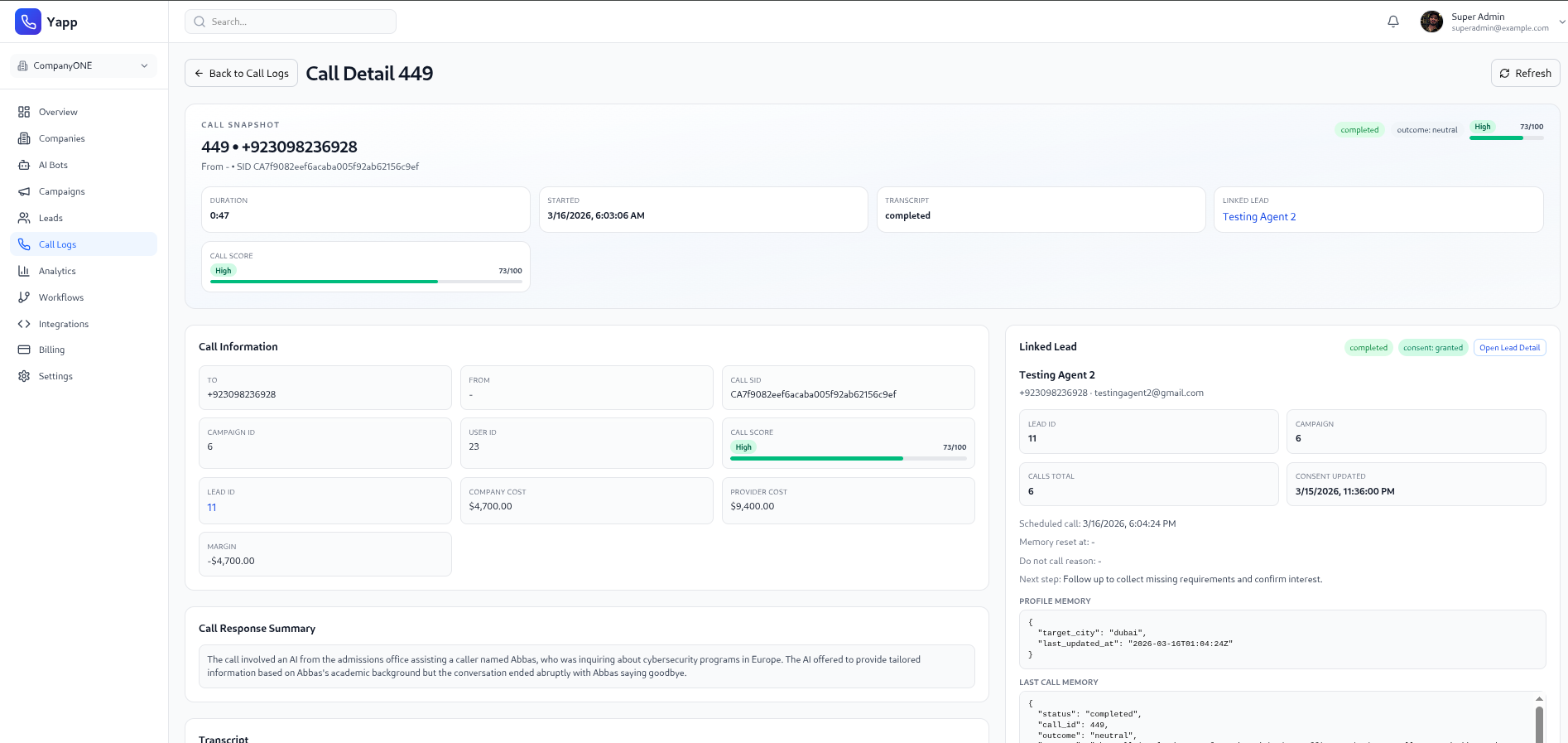Open the Leads section
The width and height of the screenshot is (1568, 743).
click(84, 218)
